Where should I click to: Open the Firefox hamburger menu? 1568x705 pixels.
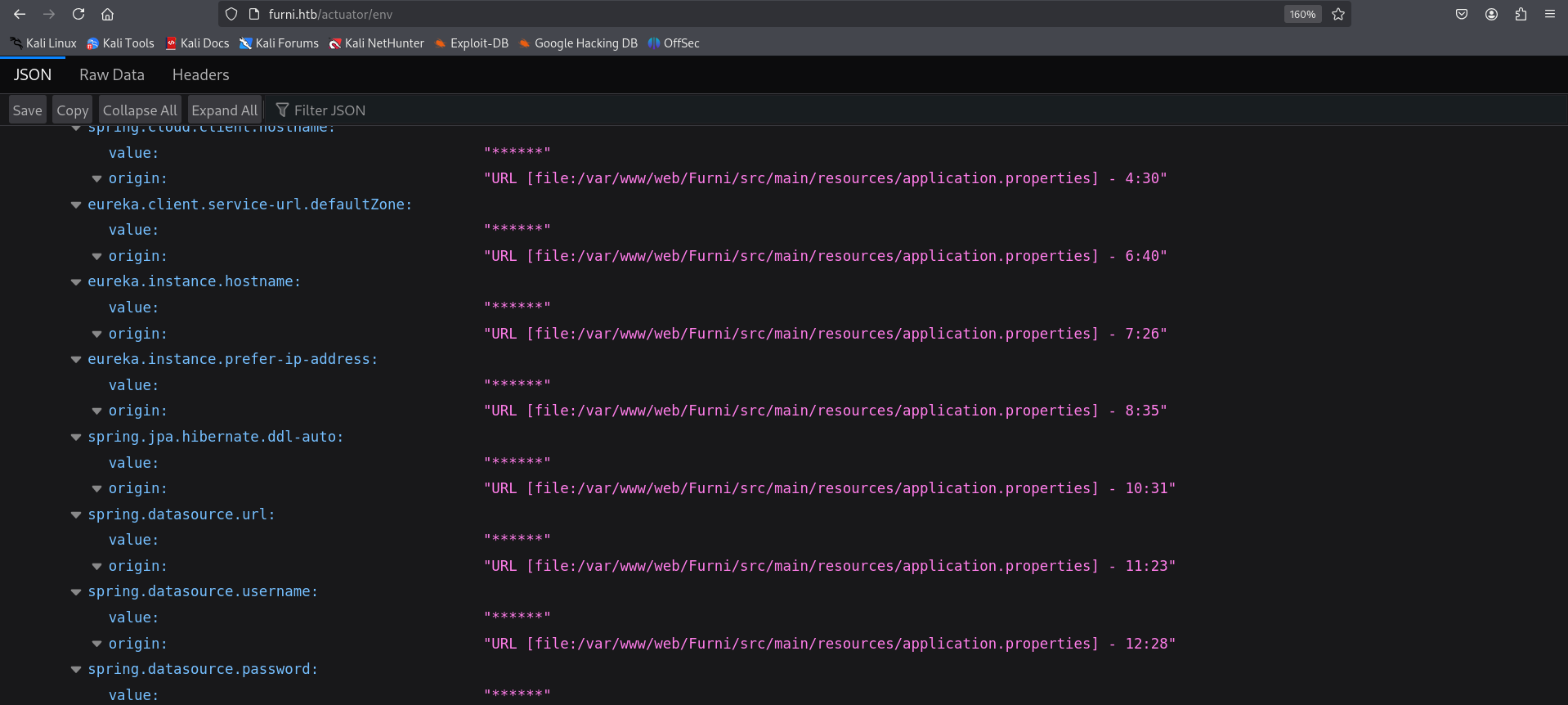[x=1550, y=14]
